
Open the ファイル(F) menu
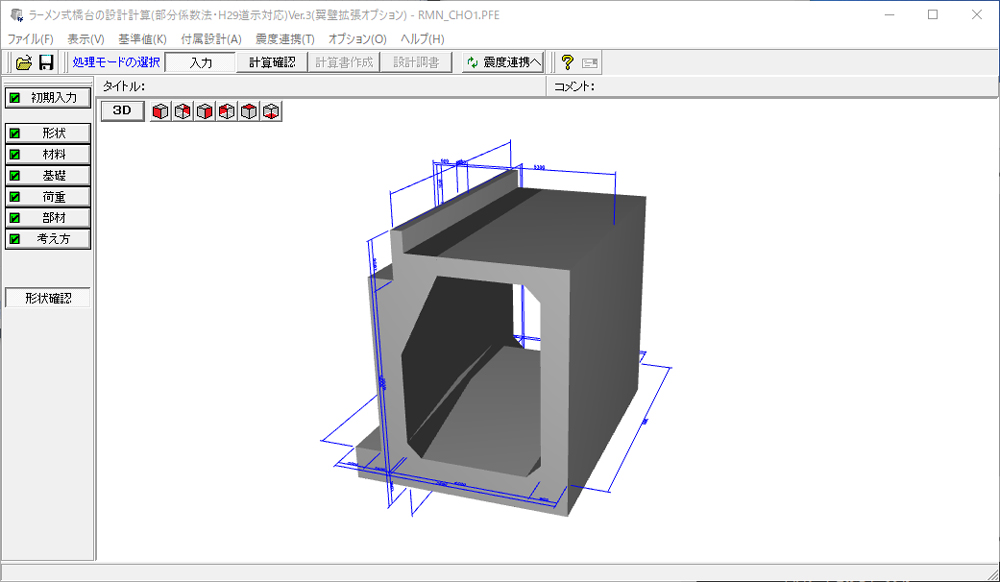tap(30, 39)
